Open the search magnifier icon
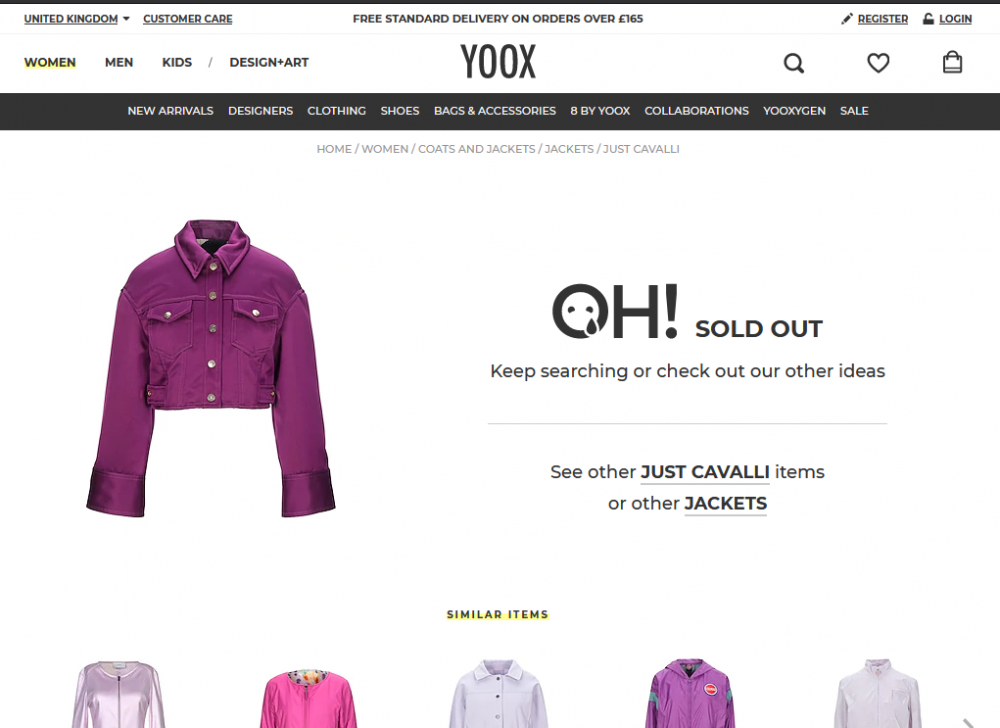 (793, 63)
